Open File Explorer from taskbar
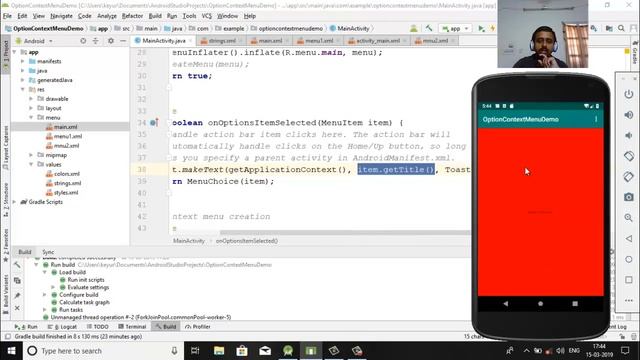Screen dimensions: 640x360 click(219, 351)
